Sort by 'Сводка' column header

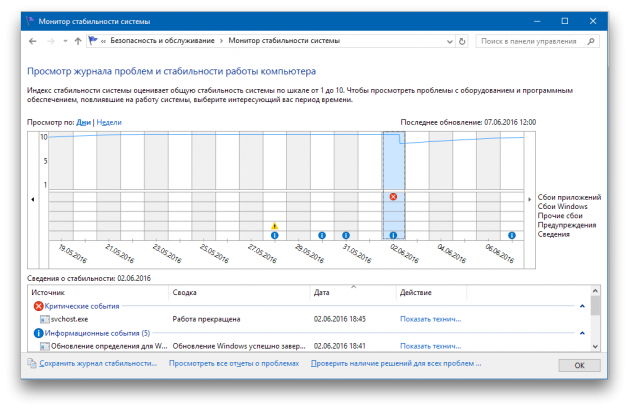coord(239,293)
